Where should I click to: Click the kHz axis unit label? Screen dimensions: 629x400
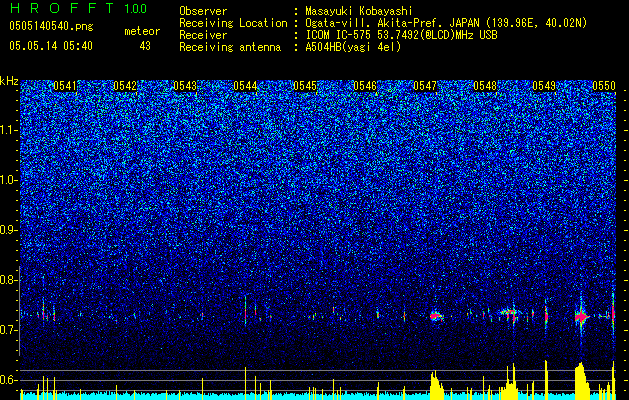[x=10, y=81]
